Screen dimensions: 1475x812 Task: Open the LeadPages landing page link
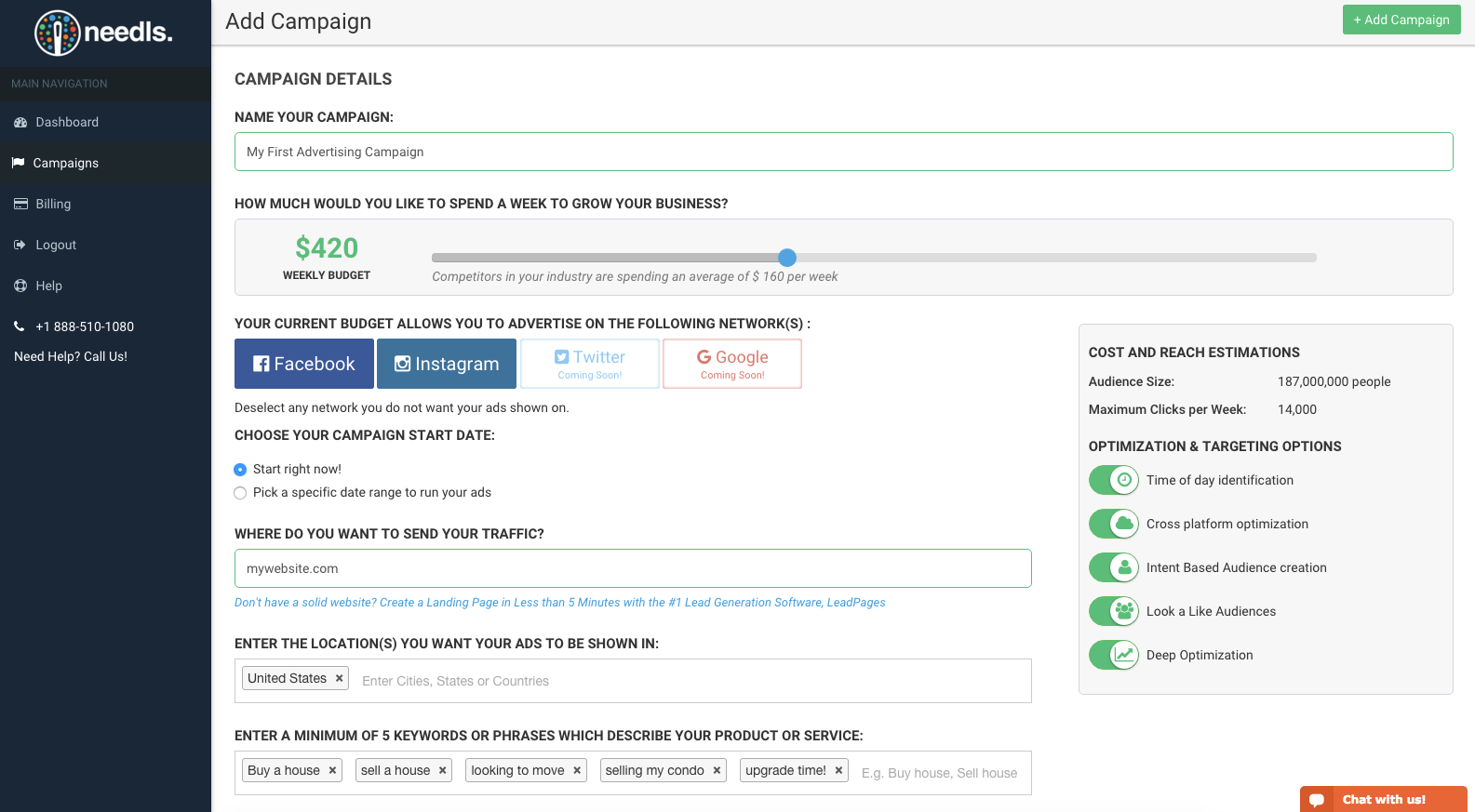559,603
